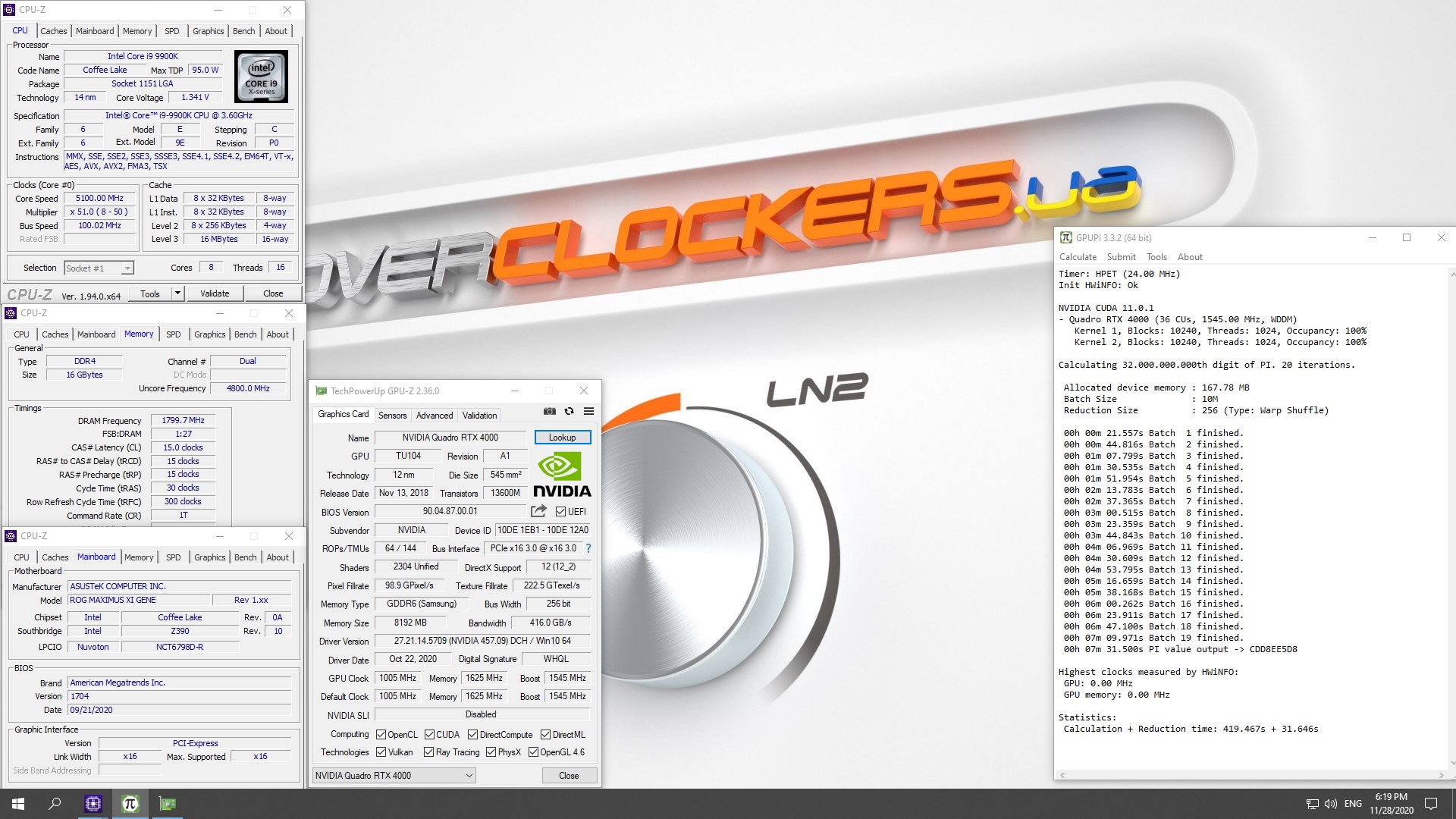
Task: Open the About menu in GPUPI
Action: [x=1190, y=257]
